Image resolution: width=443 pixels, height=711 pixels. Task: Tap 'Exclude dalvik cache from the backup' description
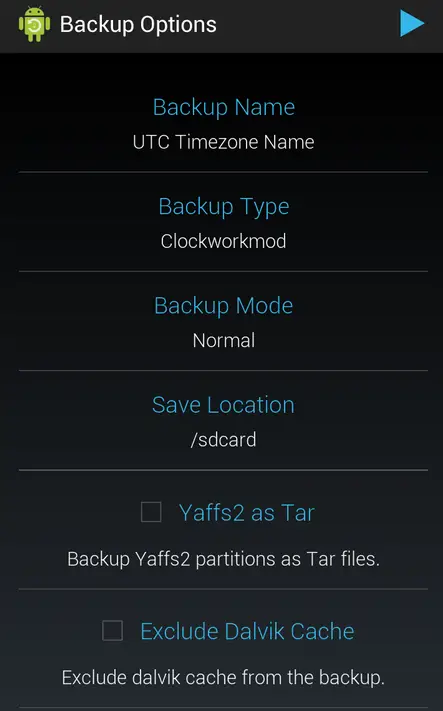[x=223, y=677]
